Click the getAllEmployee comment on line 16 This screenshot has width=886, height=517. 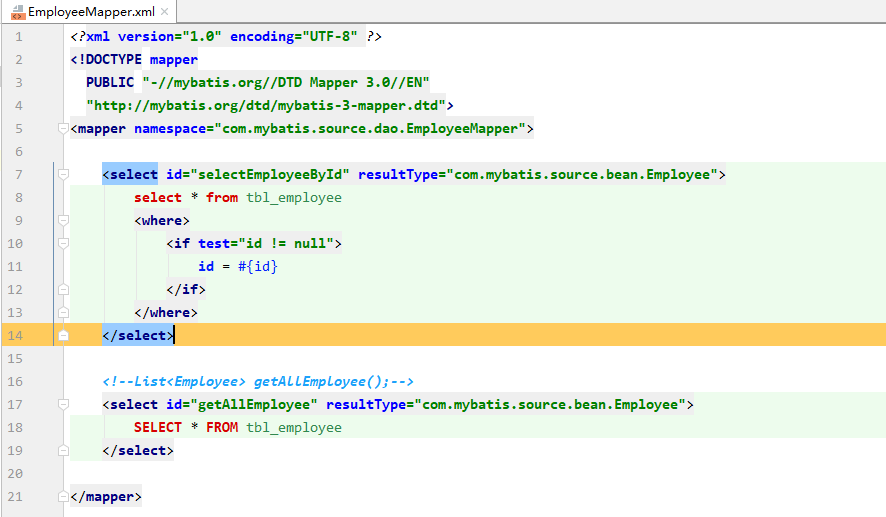tap(258, 382)
